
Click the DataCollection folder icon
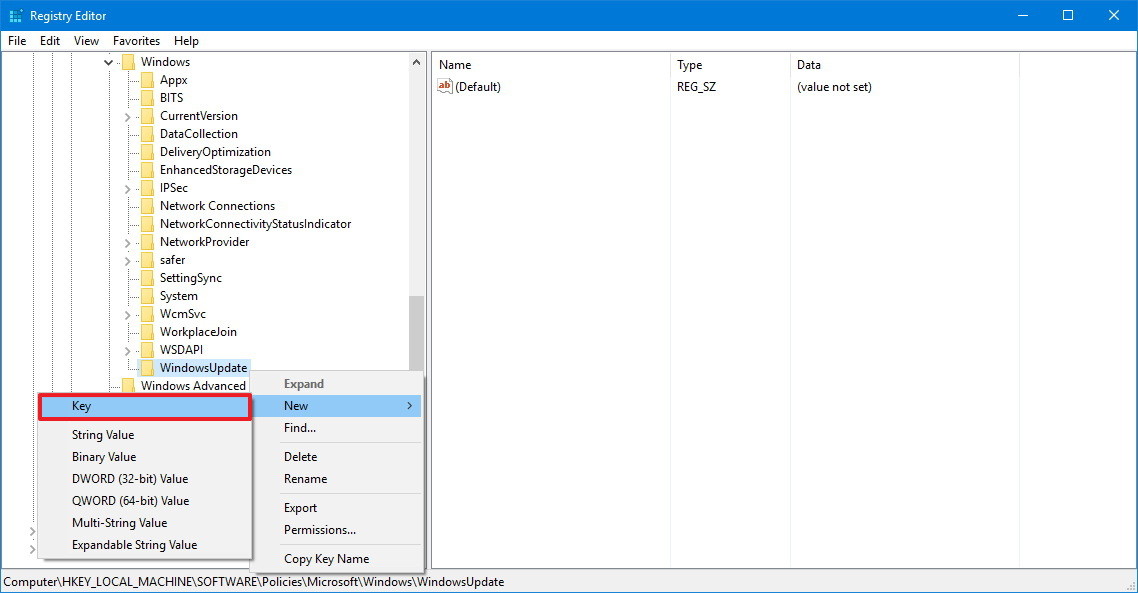click(x=147, y=134)
